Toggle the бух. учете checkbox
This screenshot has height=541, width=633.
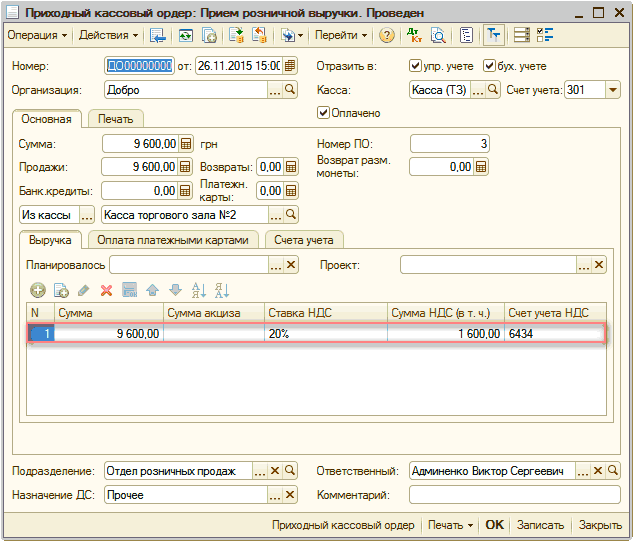tap(490, 66)
